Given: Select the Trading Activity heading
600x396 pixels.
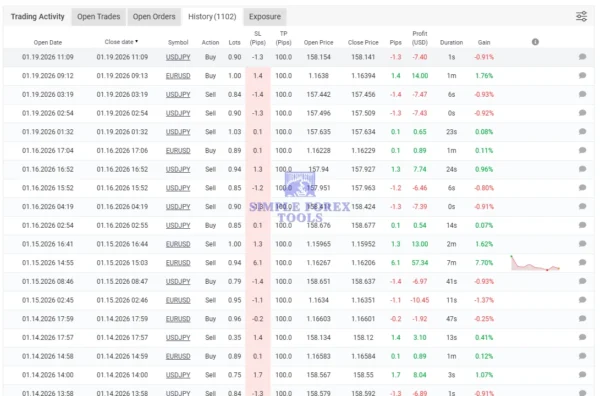Looking at the screenshot, I should click(38, 17).
